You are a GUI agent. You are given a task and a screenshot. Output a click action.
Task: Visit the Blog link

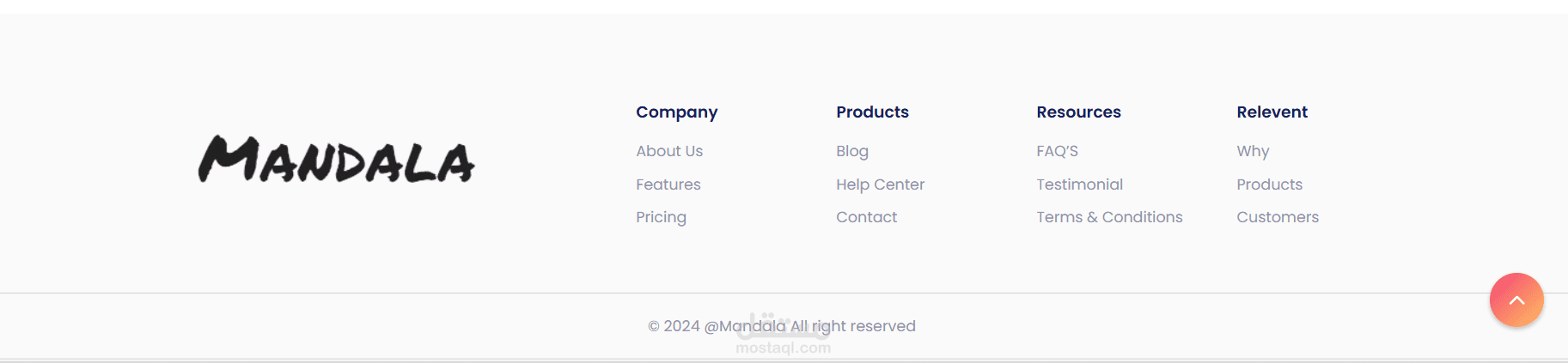tap(852, 151)
